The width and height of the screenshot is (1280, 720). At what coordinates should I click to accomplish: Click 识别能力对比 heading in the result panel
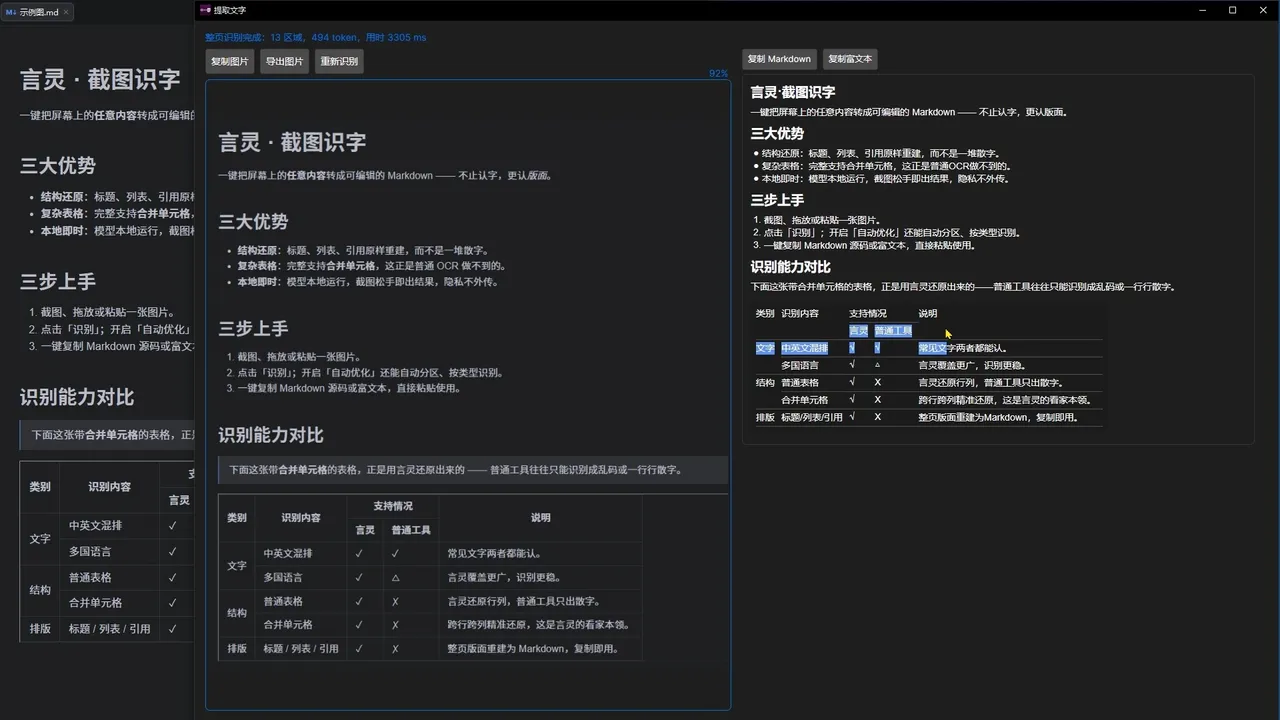coord(790,267)
